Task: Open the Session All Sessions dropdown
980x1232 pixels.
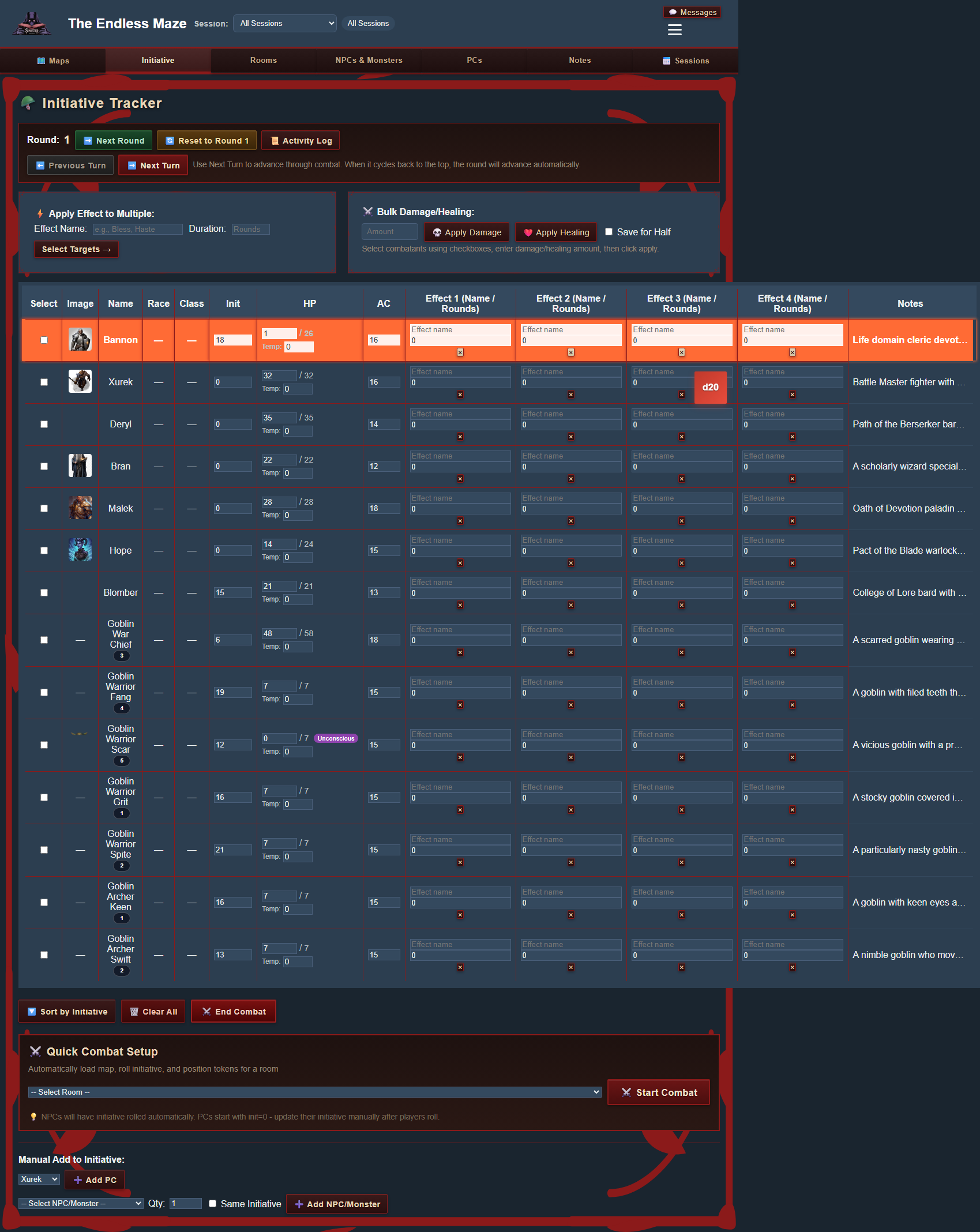Action: point(284,23)
